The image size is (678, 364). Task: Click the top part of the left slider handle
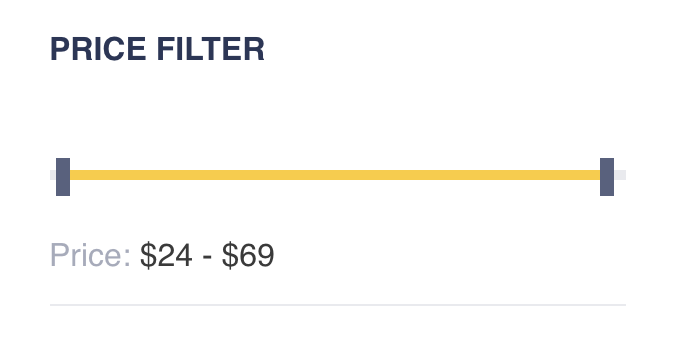63,164
